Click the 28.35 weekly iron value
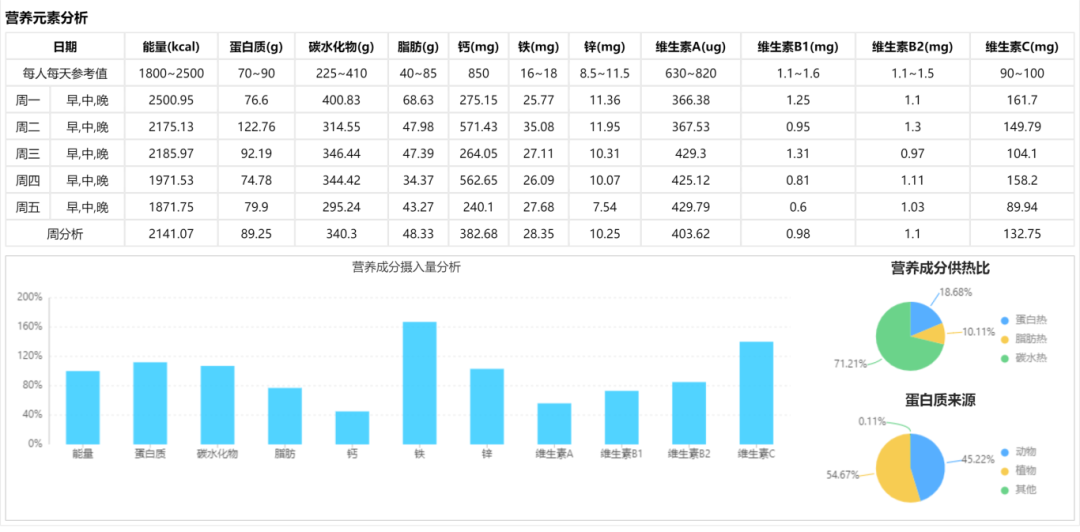 point(538,234)
